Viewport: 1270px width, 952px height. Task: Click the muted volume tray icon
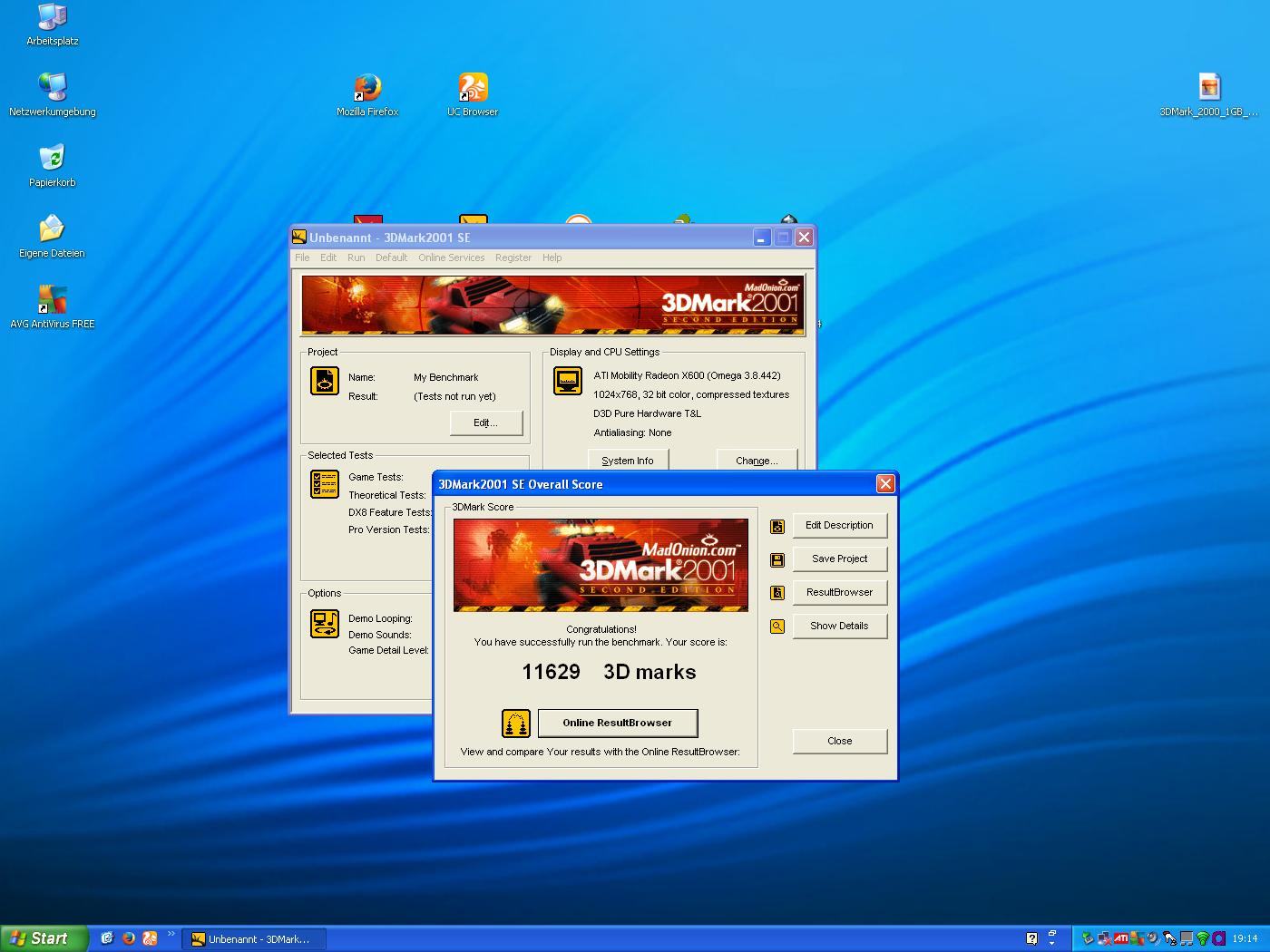tap(1154, 938)
